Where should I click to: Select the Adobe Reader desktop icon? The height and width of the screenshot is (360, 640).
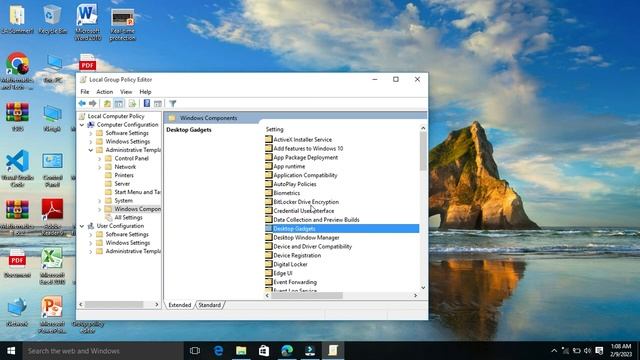coord(52,217)
